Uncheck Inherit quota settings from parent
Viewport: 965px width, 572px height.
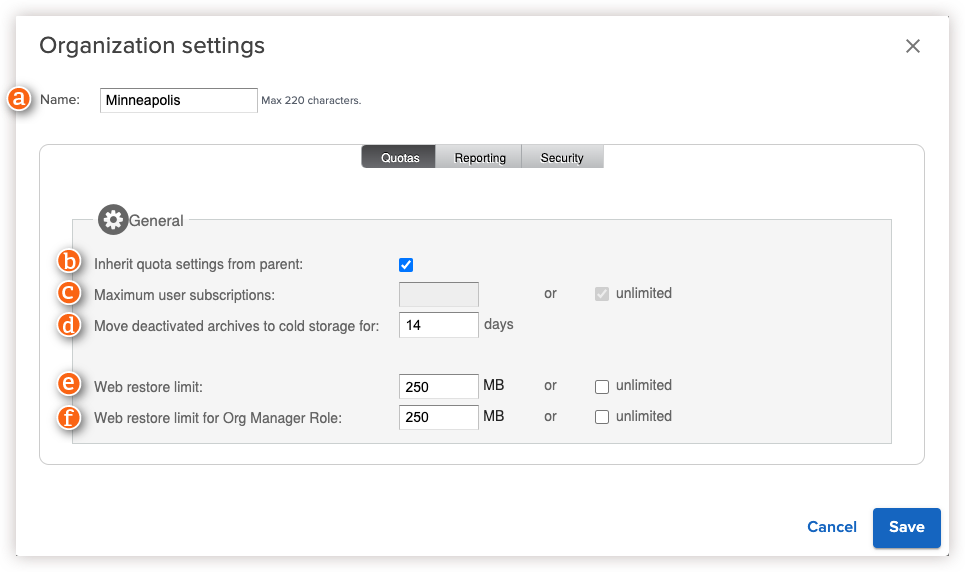point(406,265)
